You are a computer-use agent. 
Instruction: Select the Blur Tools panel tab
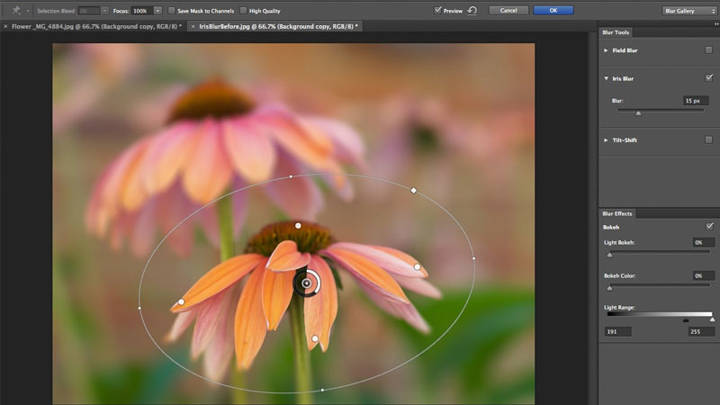[615, 32]
